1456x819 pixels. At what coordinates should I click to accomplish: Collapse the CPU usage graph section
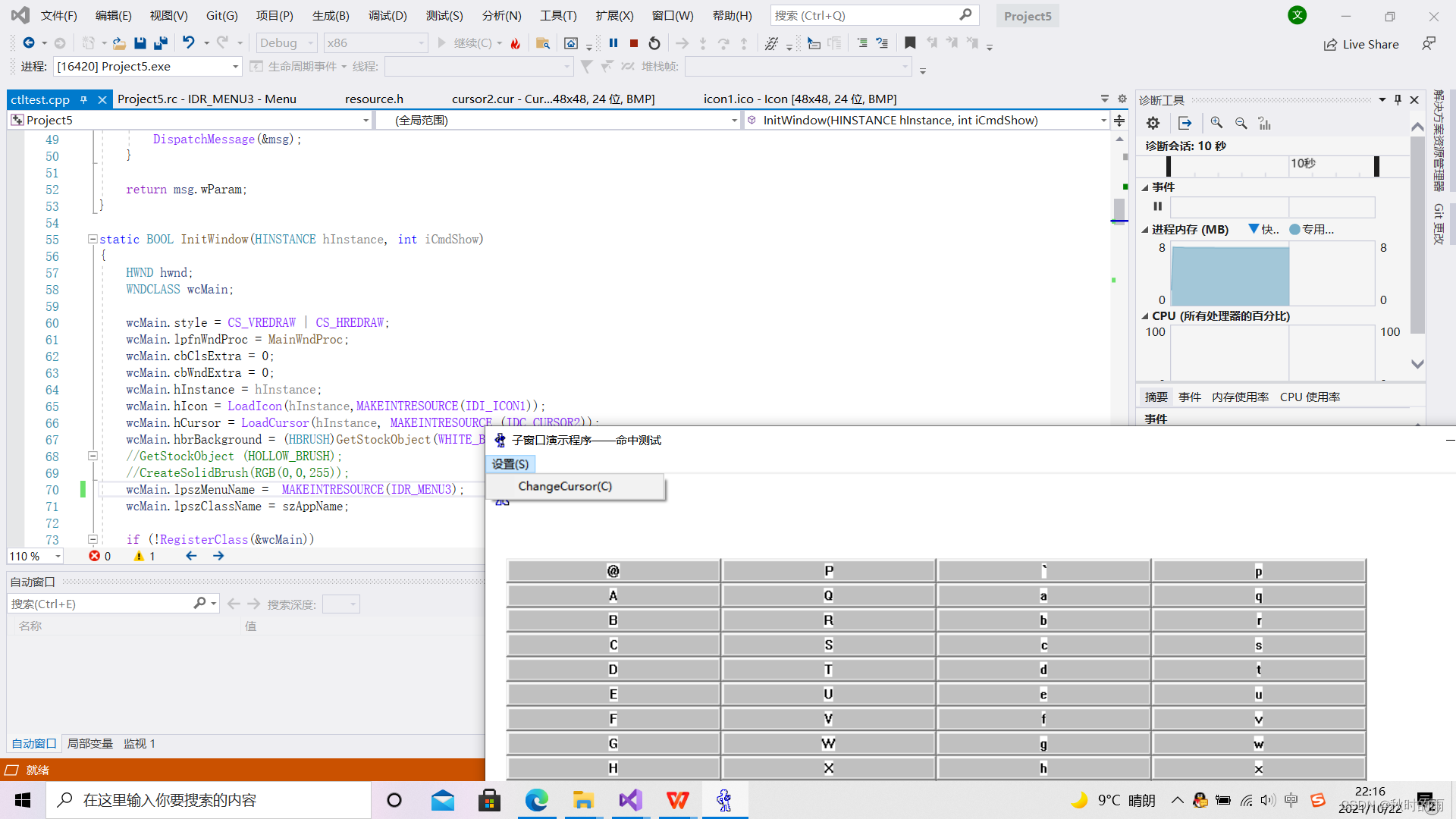click(x=1145, y=316)
